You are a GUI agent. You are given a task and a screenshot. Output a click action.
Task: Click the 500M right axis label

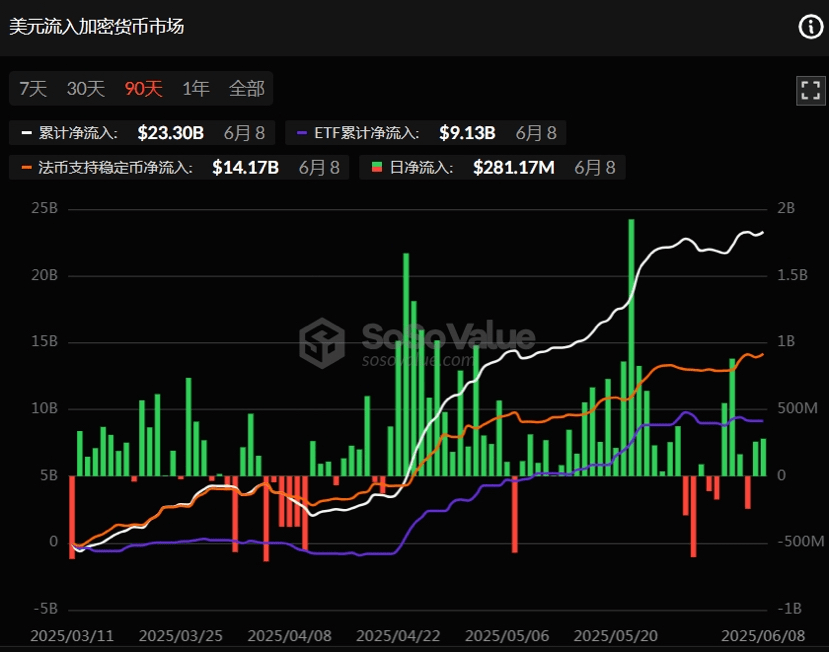(x=797, y=408)
